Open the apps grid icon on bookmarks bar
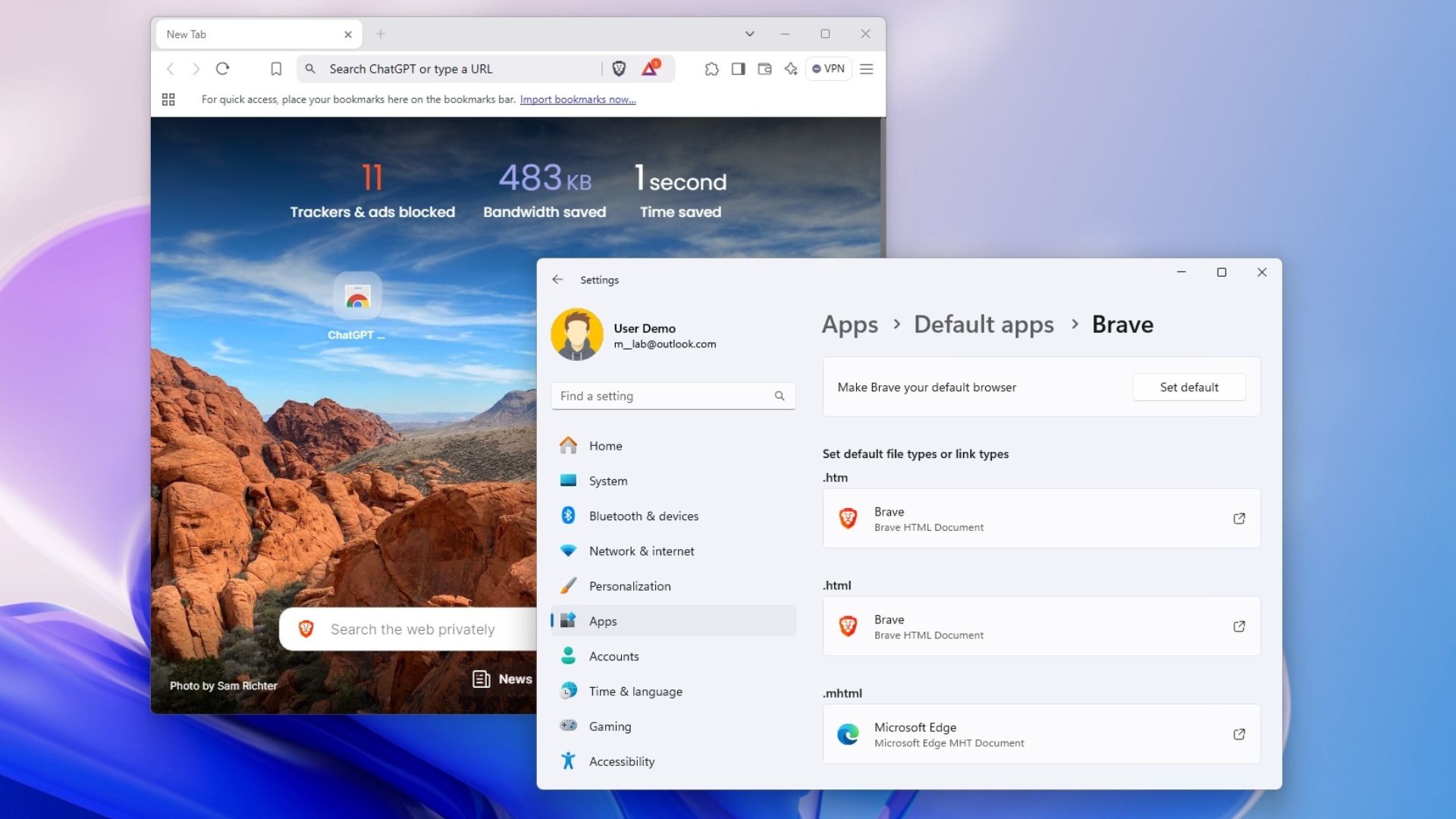The height and width of the screenshot is (819, 1456). point(168,99)
